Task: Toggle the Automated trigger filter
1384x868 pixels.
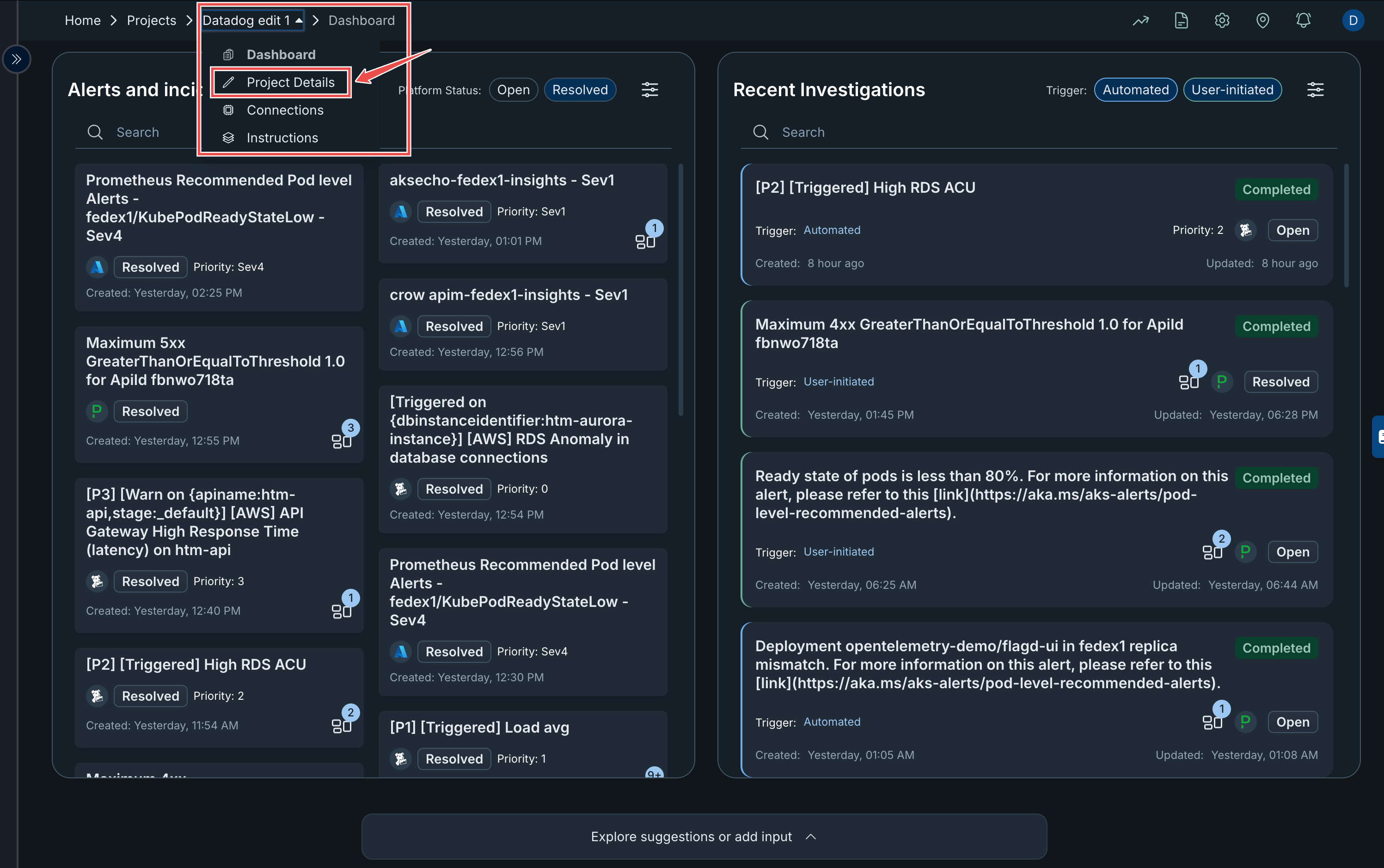Action: point(1135,90)
